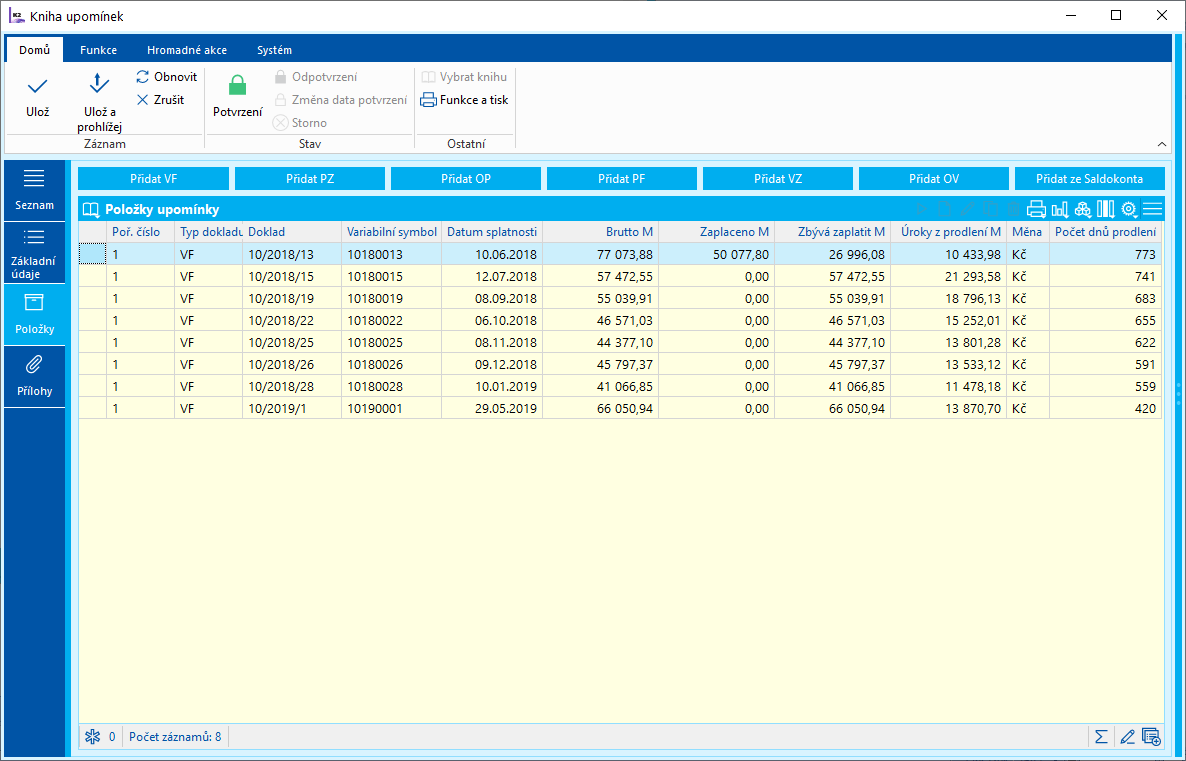
Task: Click the snowflake filter icon in status bar
Action: (x=92, y=737)
